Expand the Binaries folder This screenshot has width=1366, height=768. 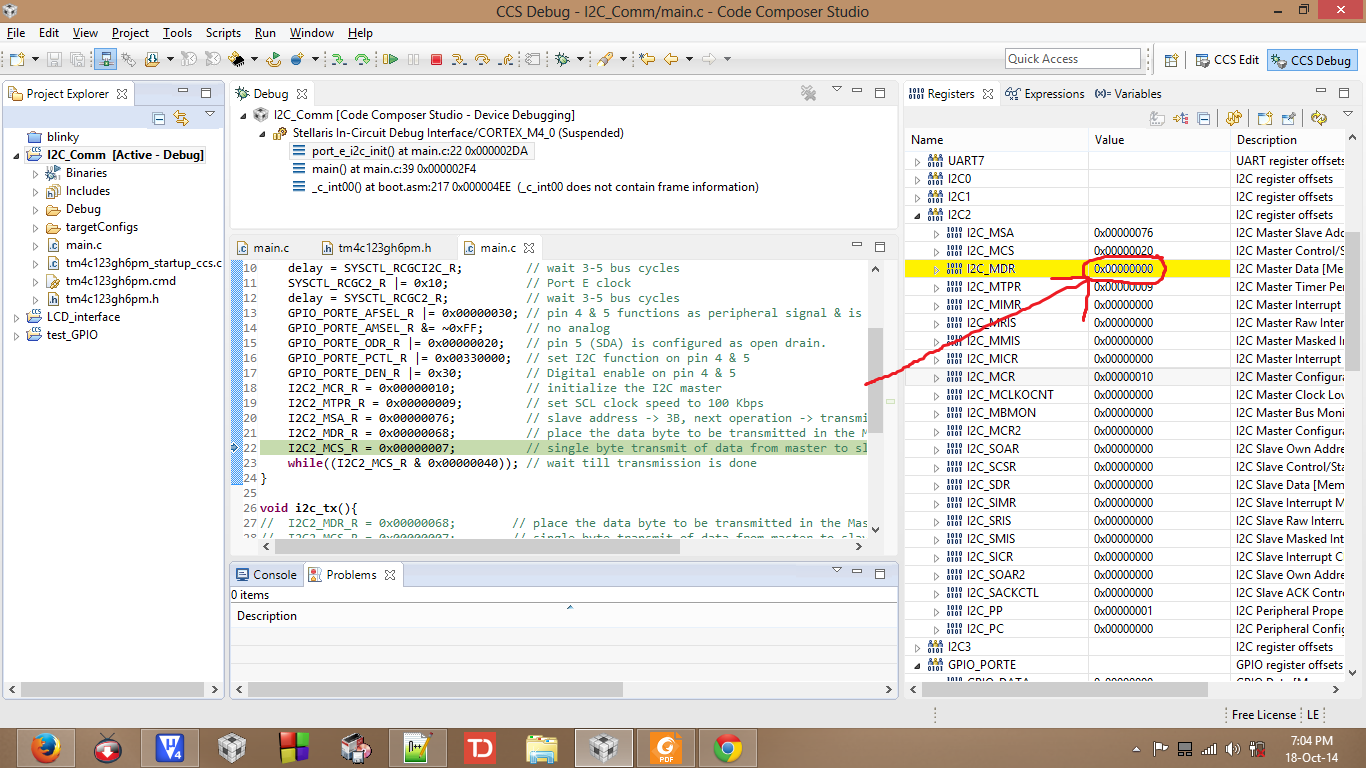[x=36, y=173]
